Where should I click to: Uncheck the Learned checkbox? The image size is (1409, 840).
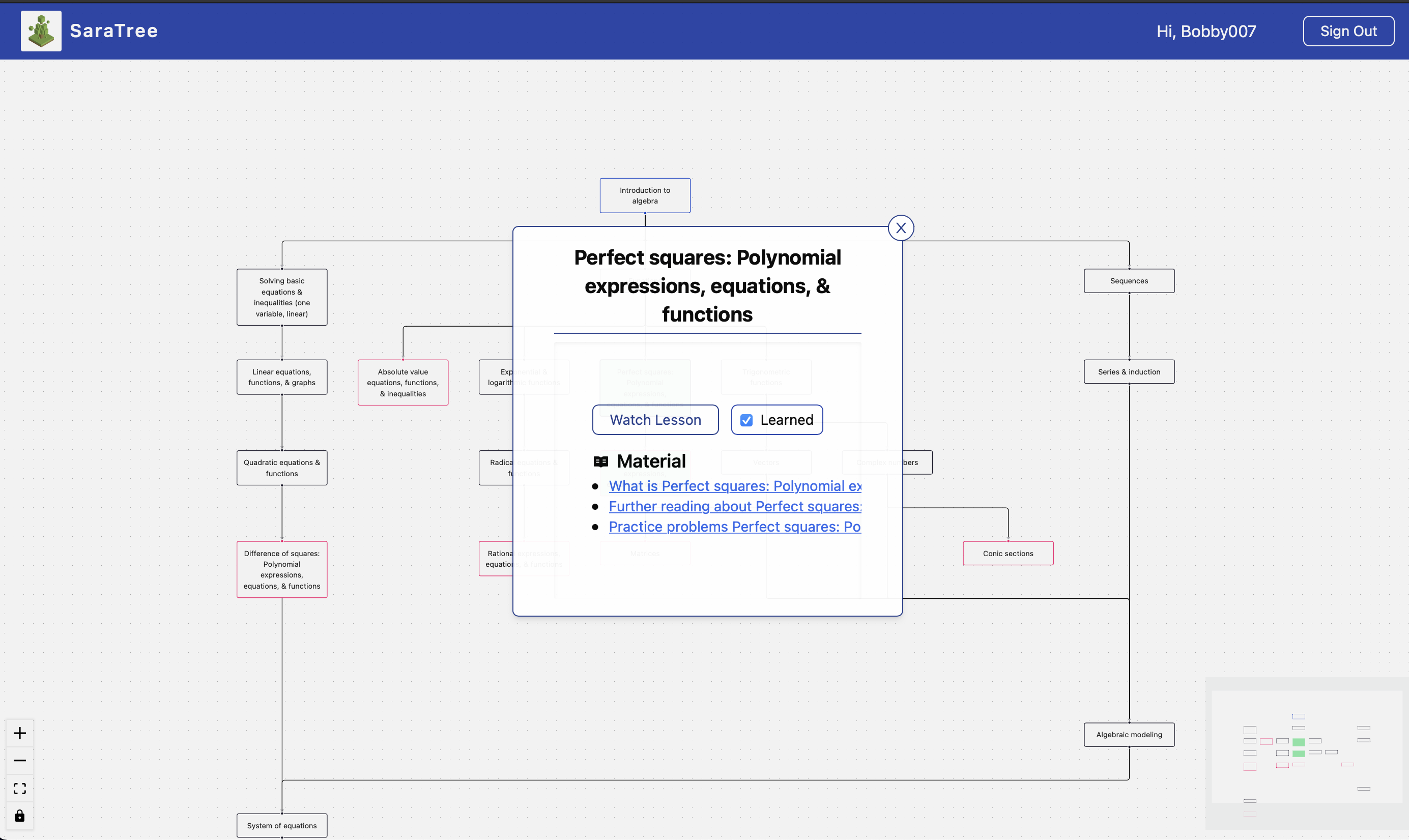[746, 420]
